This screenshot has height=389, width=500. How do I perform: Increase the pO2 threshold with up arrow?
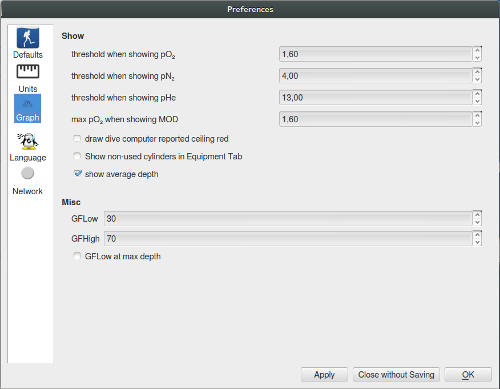tap(477, 50)
